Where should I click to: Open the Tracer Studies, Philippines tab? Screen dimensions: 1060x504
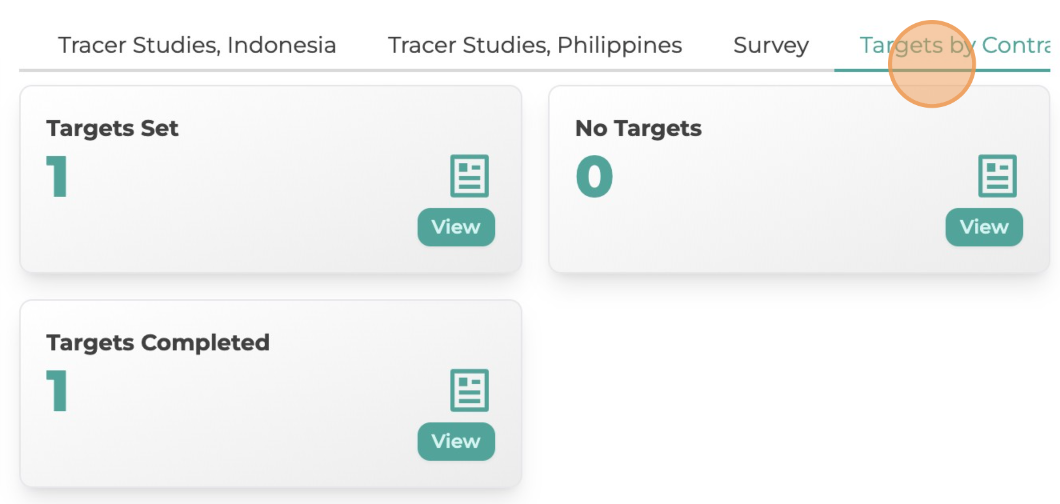point(535,45)
